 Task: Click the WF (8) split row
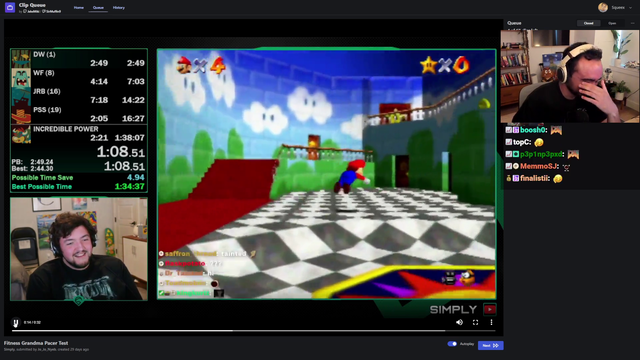point(78,78)
